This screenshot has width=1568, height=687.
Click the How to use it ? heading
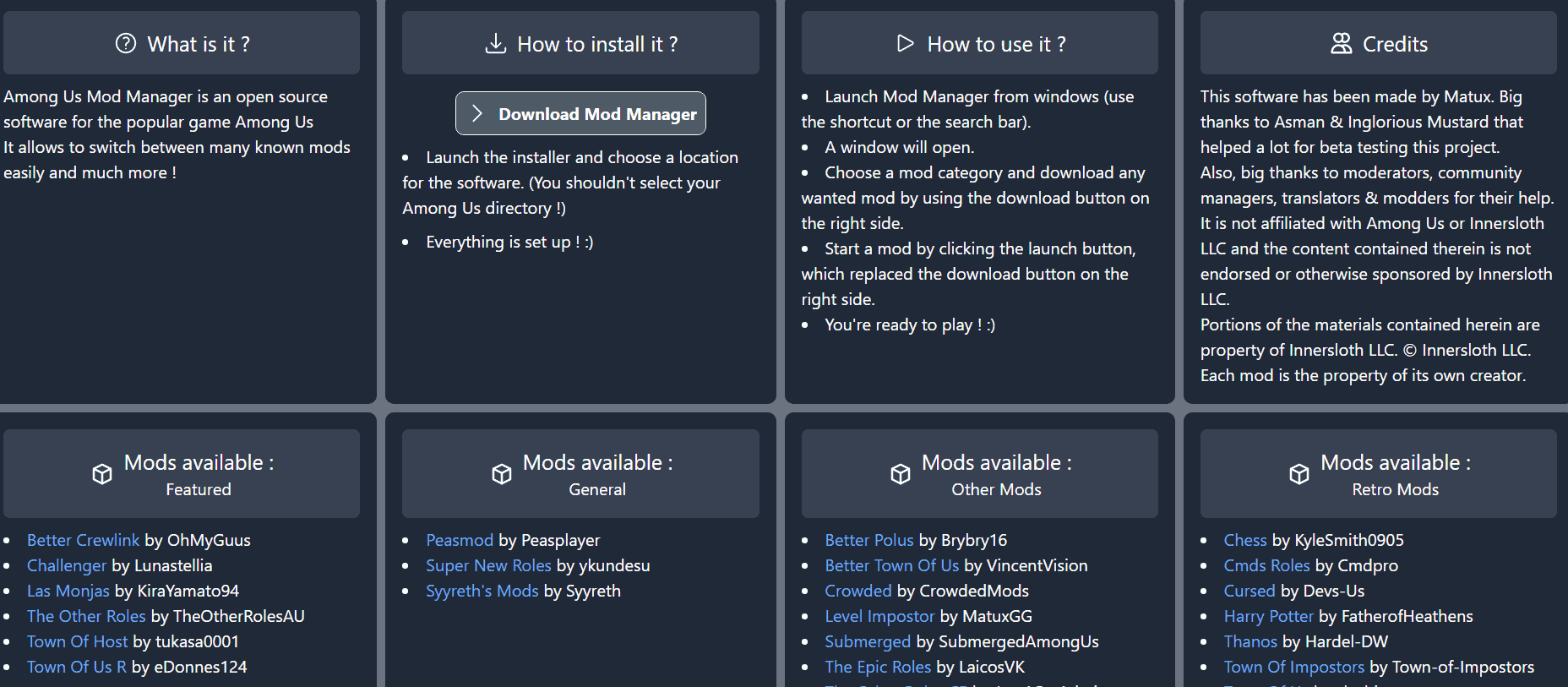997,44
